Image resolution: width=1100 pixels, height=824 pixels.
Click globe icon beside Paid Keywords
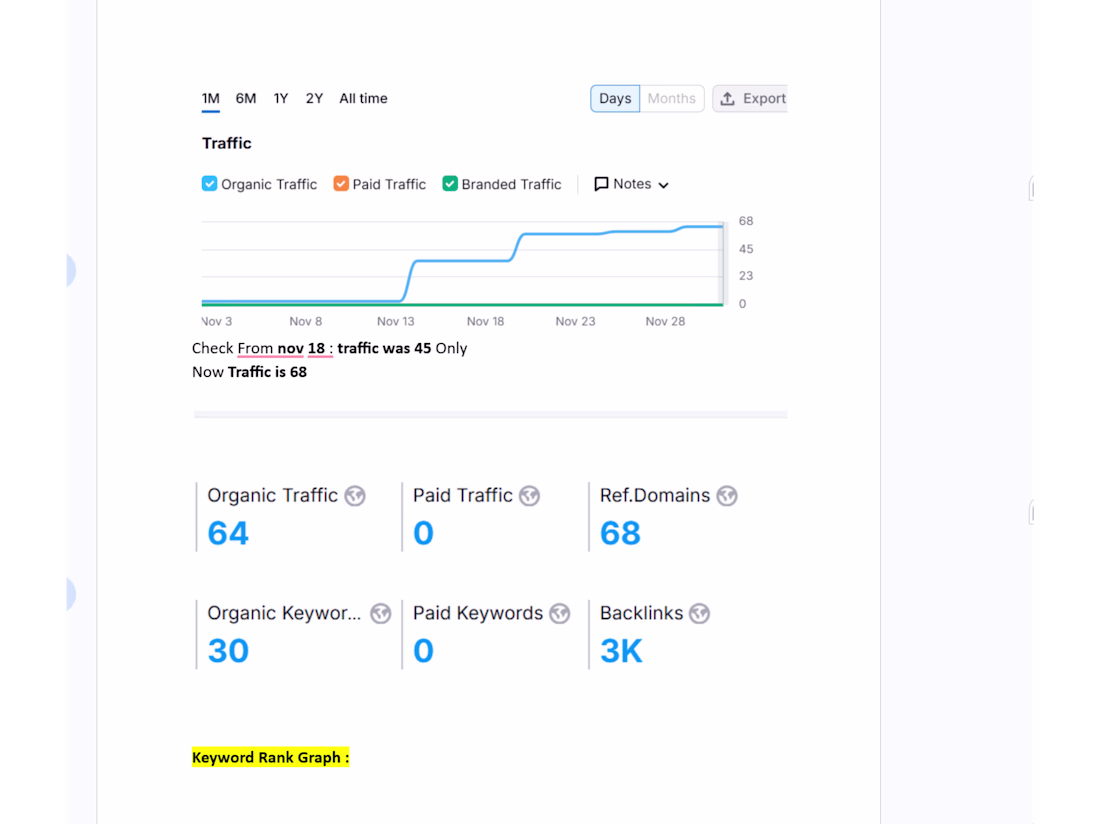[560, 614]
